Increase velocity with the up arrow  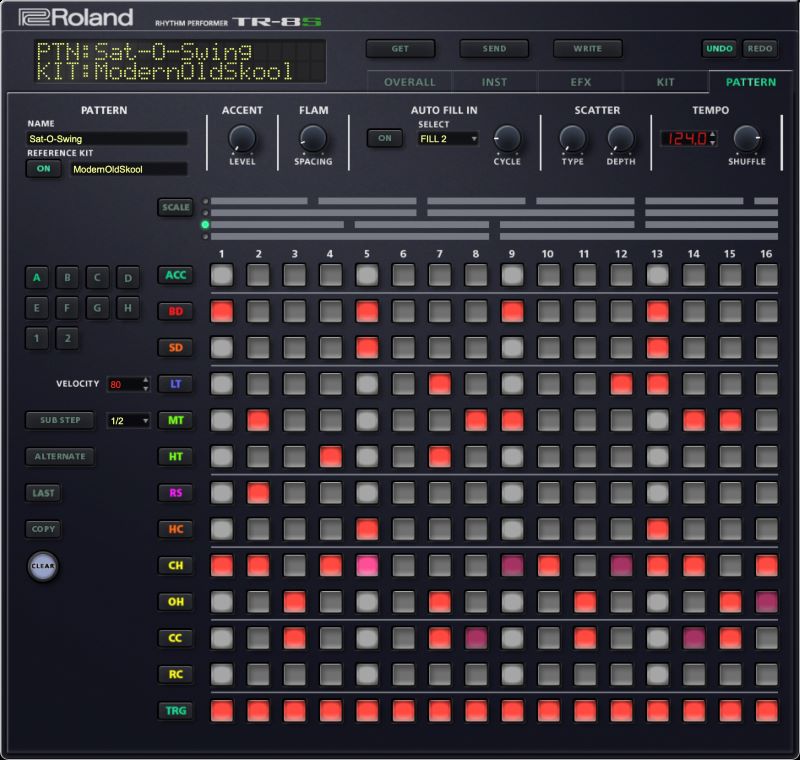[x=146, y=380]
